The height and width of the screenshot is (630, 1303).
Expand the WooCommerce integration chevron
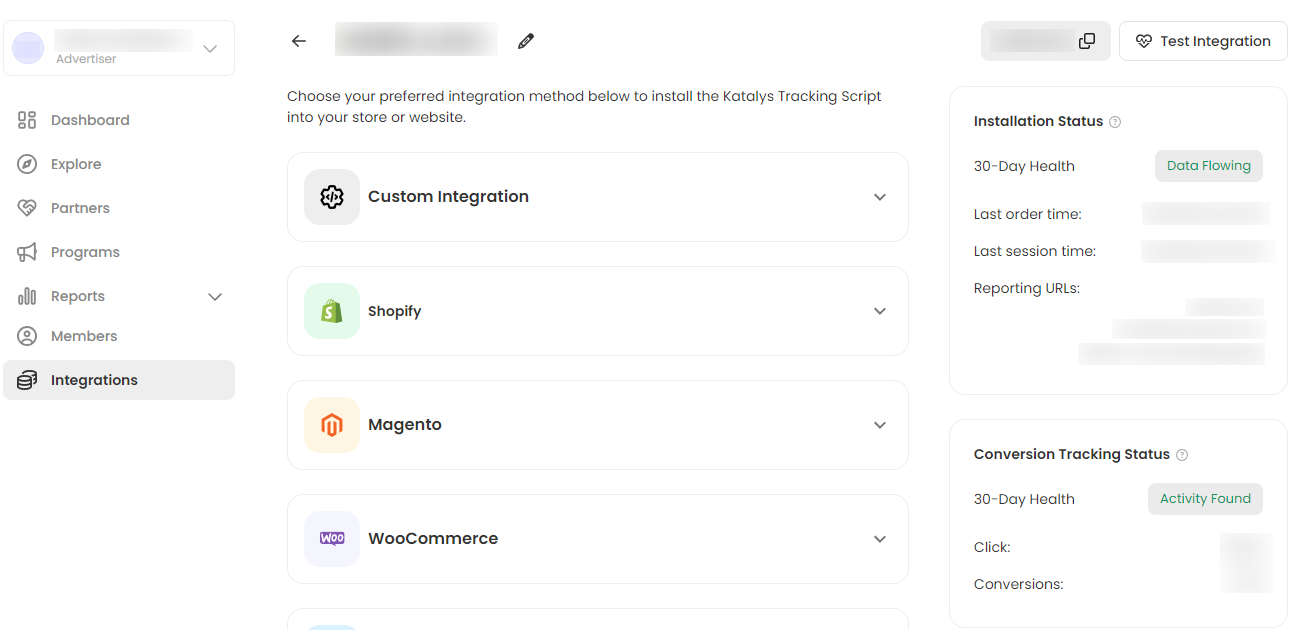pos(880,539)
